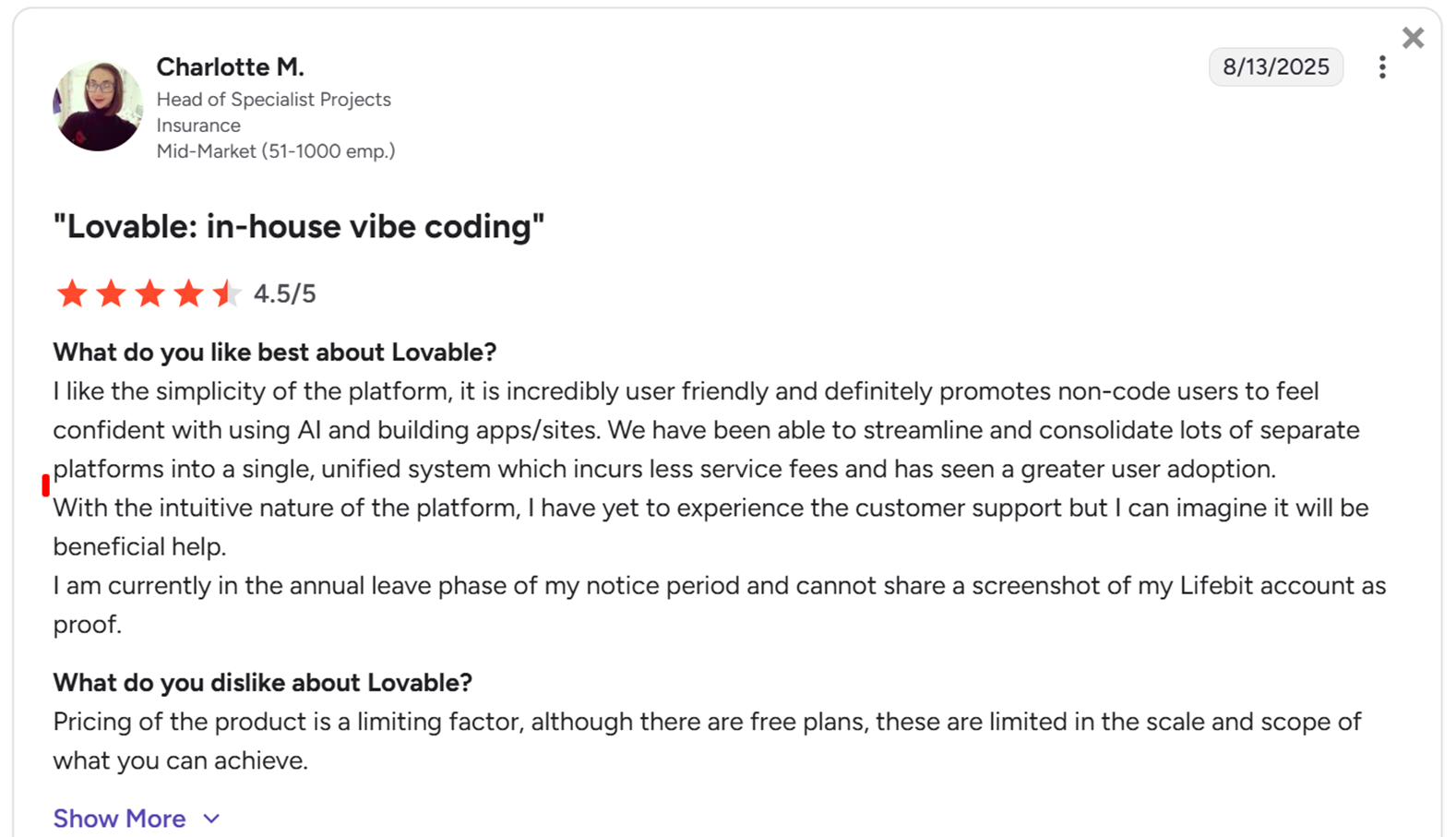Click the red highlight marker on the left edge
Screen dimensions: 1456x837
click(44, 484)
